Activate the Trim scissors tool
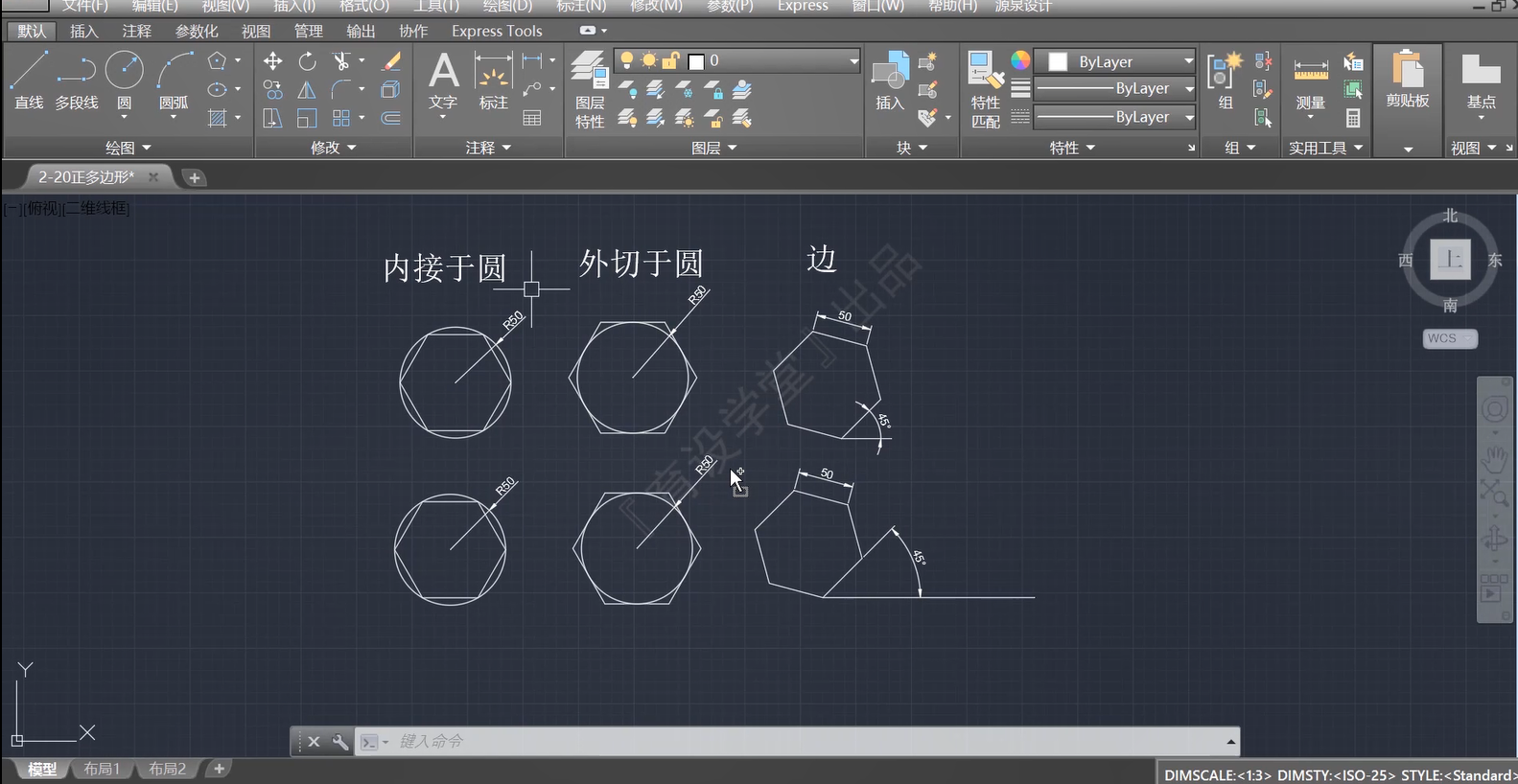 [x=340, y=61]
